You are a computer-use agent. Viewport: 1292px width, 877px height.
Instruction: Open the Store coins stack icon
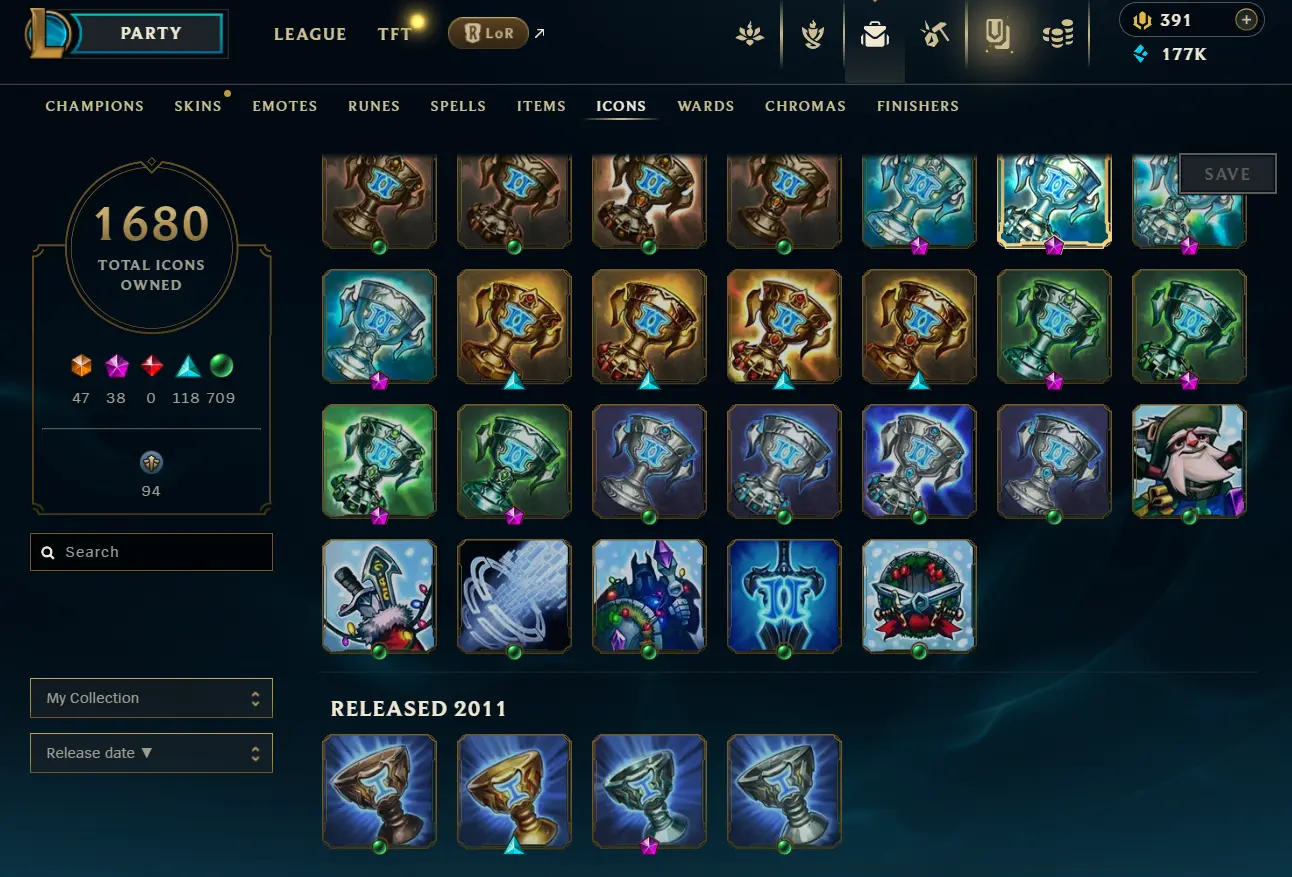tap(1057, 35)
